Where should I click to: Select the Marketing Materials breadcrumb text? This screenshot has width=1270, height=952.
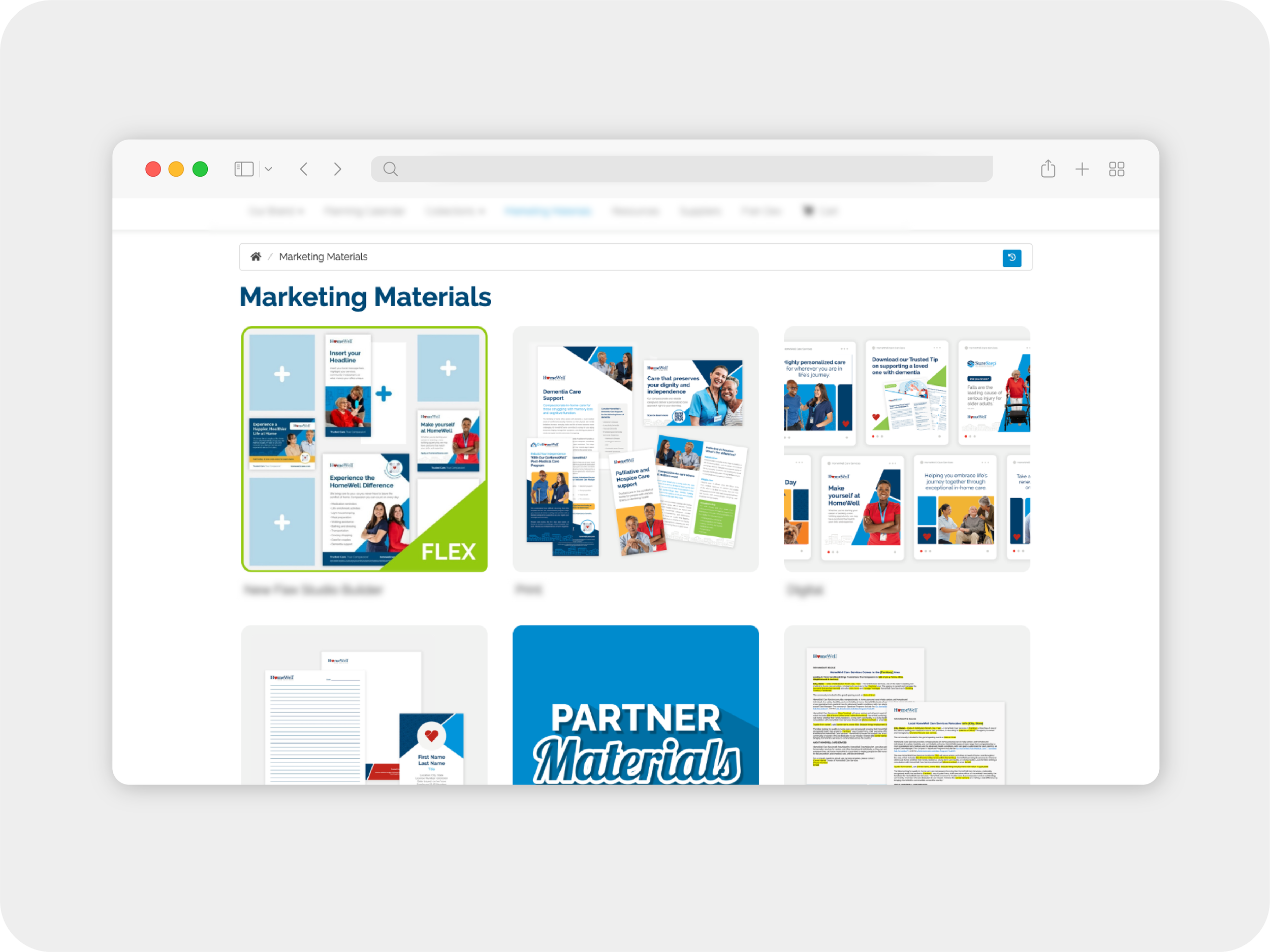coord(323,256)
